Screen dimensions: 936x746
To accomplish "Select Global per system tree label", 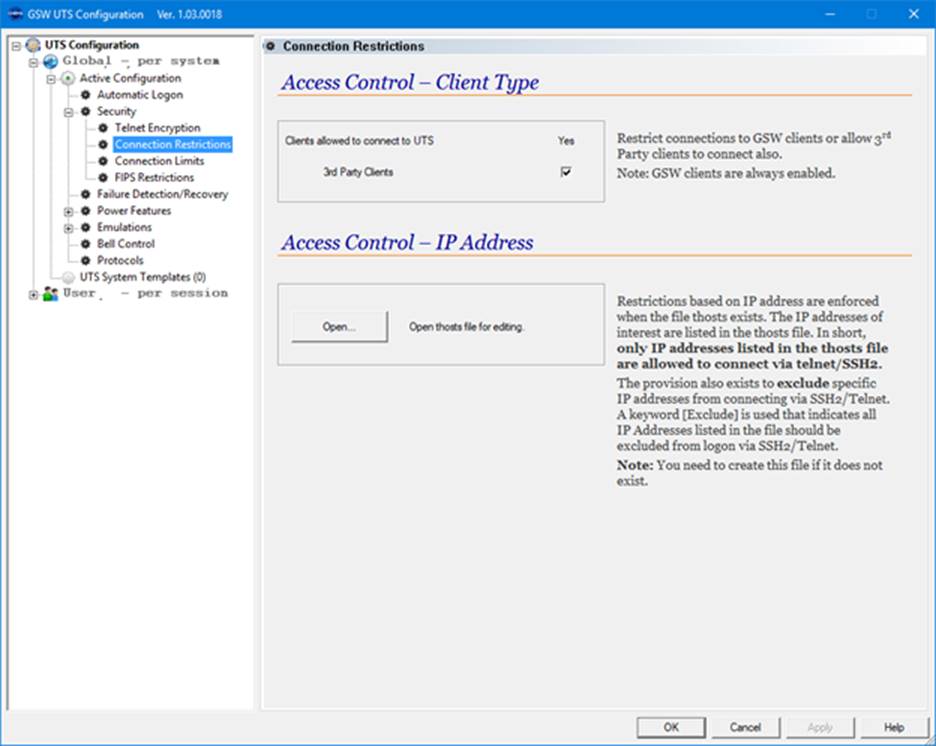I will pos(141,61).
